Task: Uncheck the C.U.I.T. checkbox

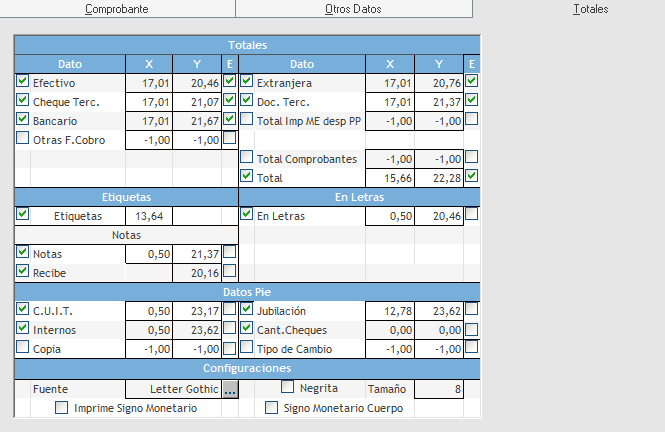Action: pos(23,309)
